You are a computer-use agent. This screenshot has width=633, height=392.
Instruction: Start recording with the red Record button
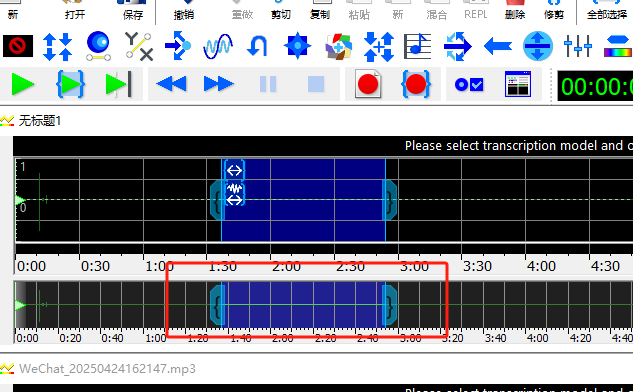[368, 84]
